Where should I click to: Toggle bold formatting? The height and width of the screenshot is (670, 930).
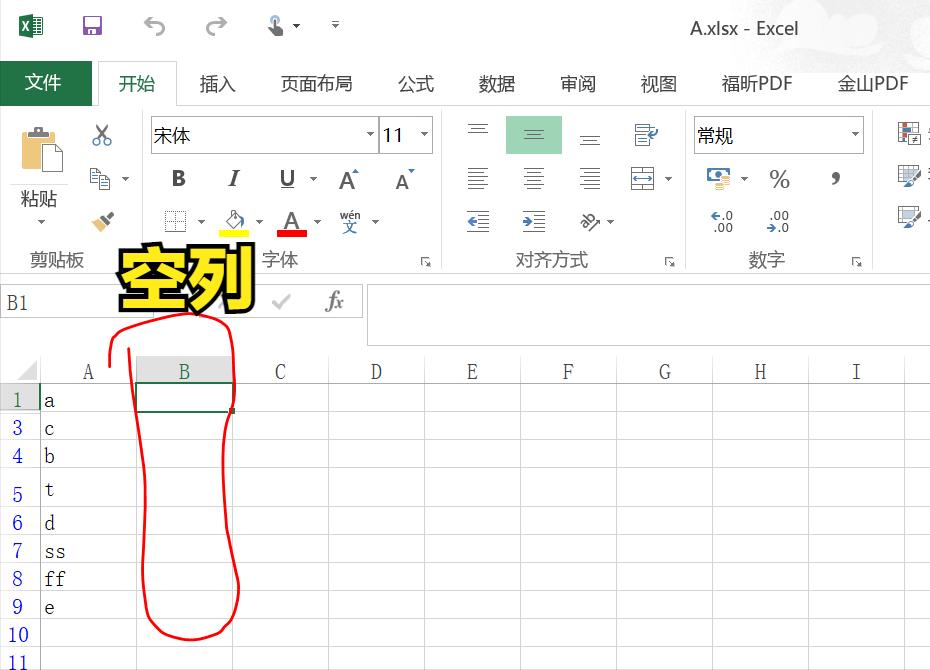click(x=178, y=179)
